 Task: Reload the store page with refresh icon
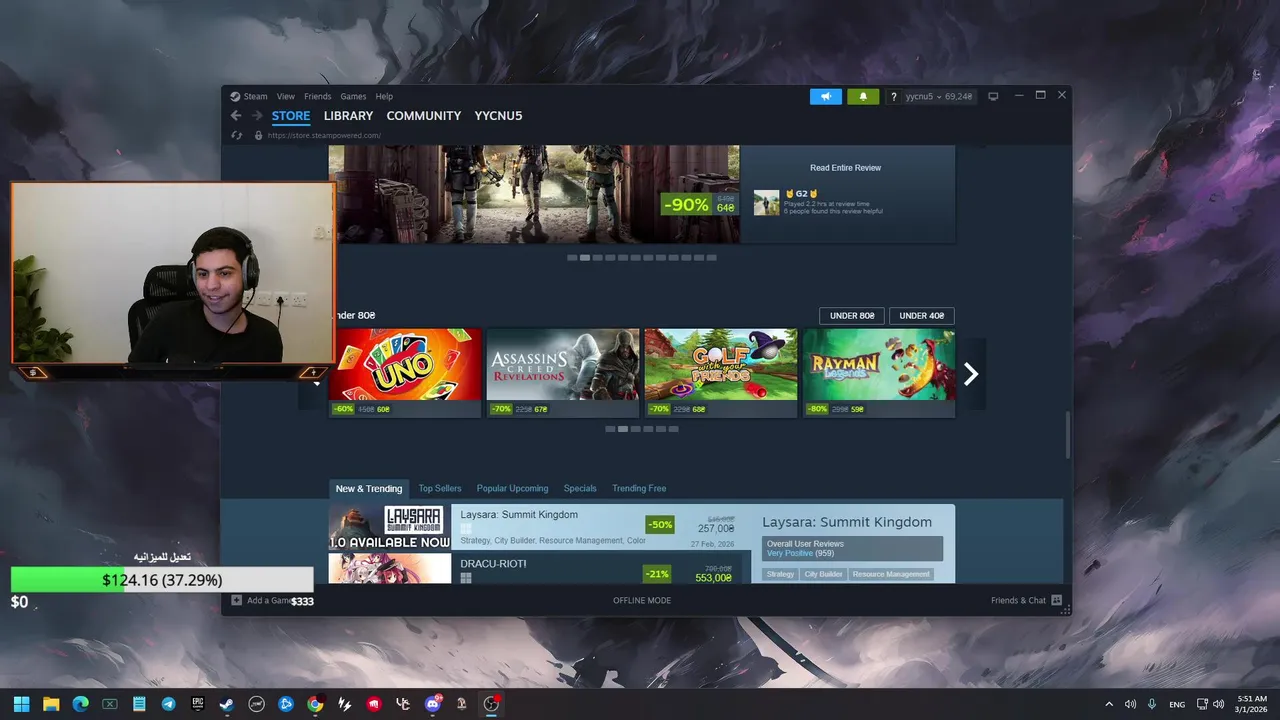point(237,135)
